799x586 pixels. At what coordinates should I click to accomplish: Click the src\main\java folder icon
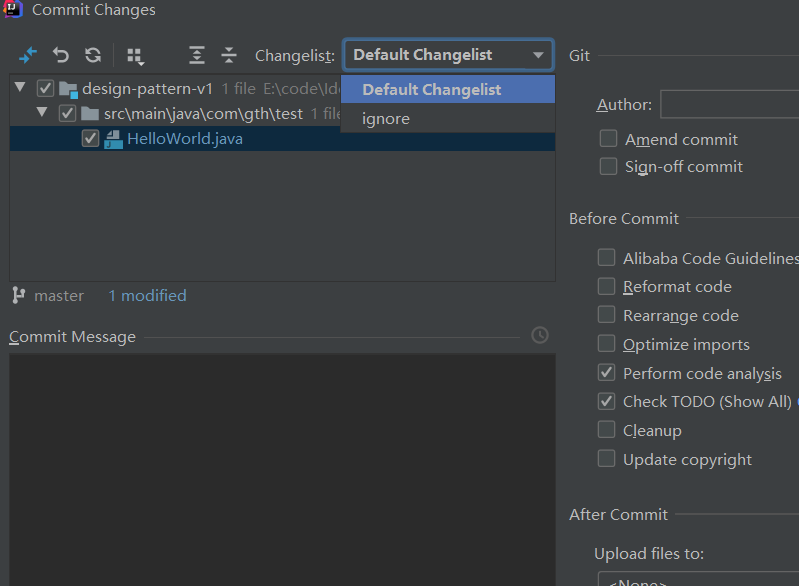pyautogui.click(x=90, y=114)
